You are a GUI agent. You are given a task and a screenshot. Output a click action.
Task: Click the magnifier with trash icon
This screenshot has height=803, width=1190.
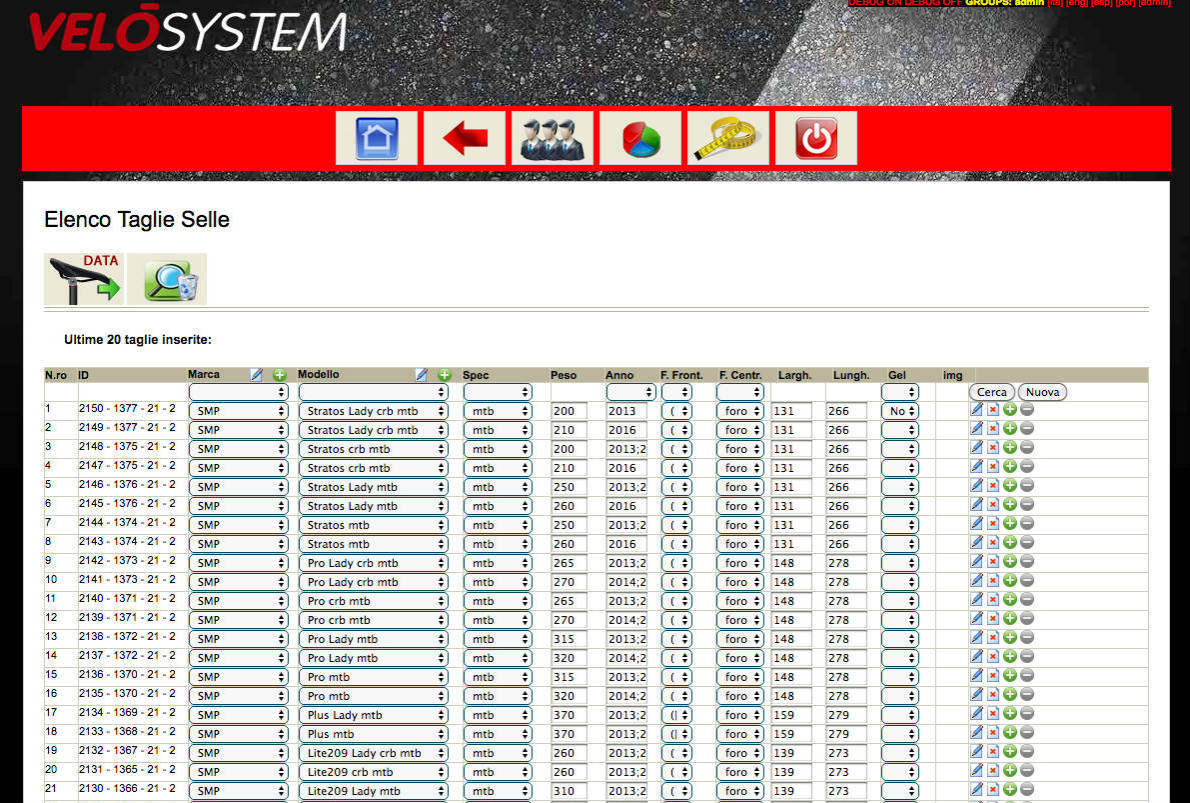coord(167,279)
